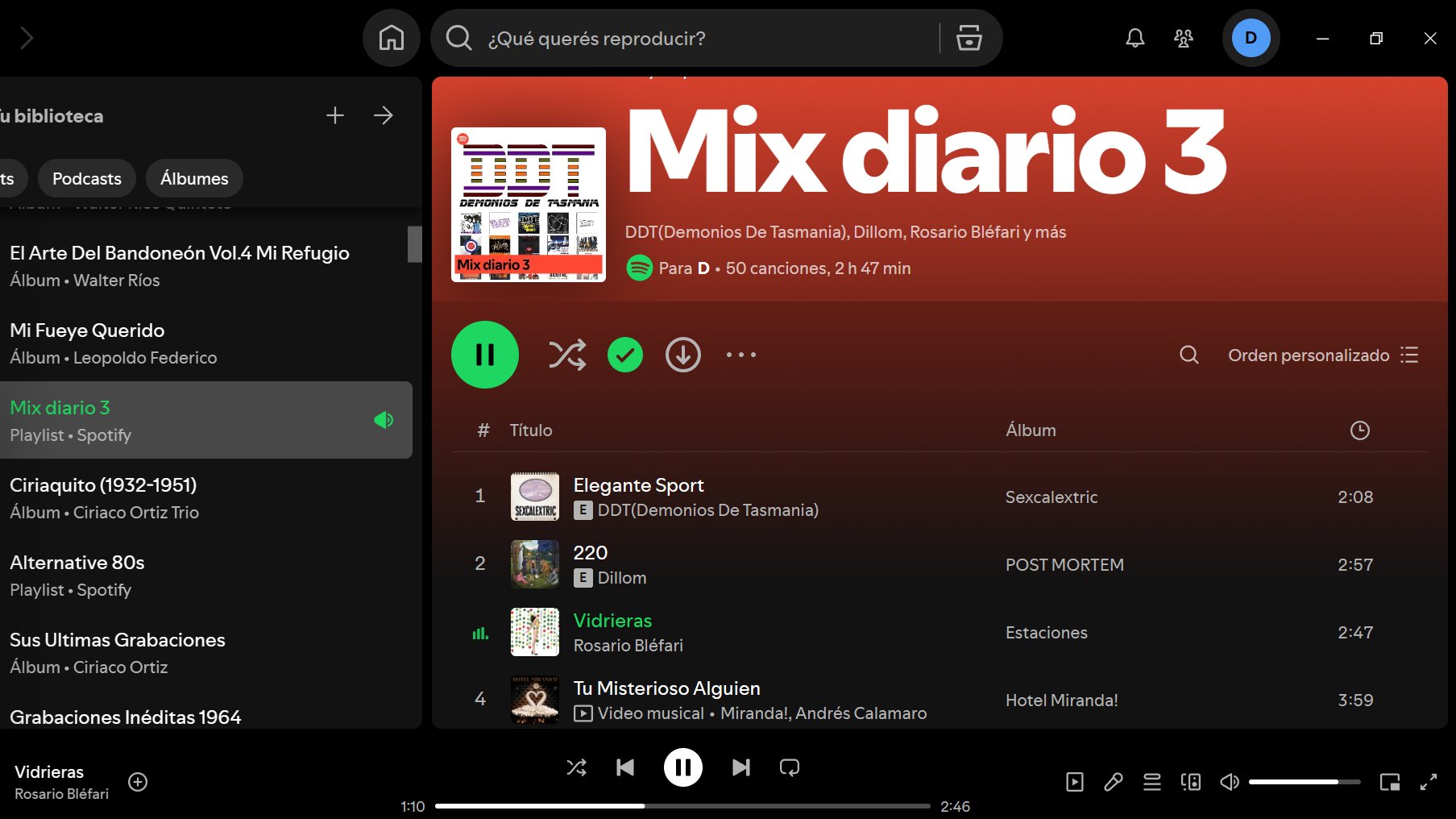The image size is (1456, 819).
Task: Click Elegante Sport album thumbnail
Action: pos(535,497)
